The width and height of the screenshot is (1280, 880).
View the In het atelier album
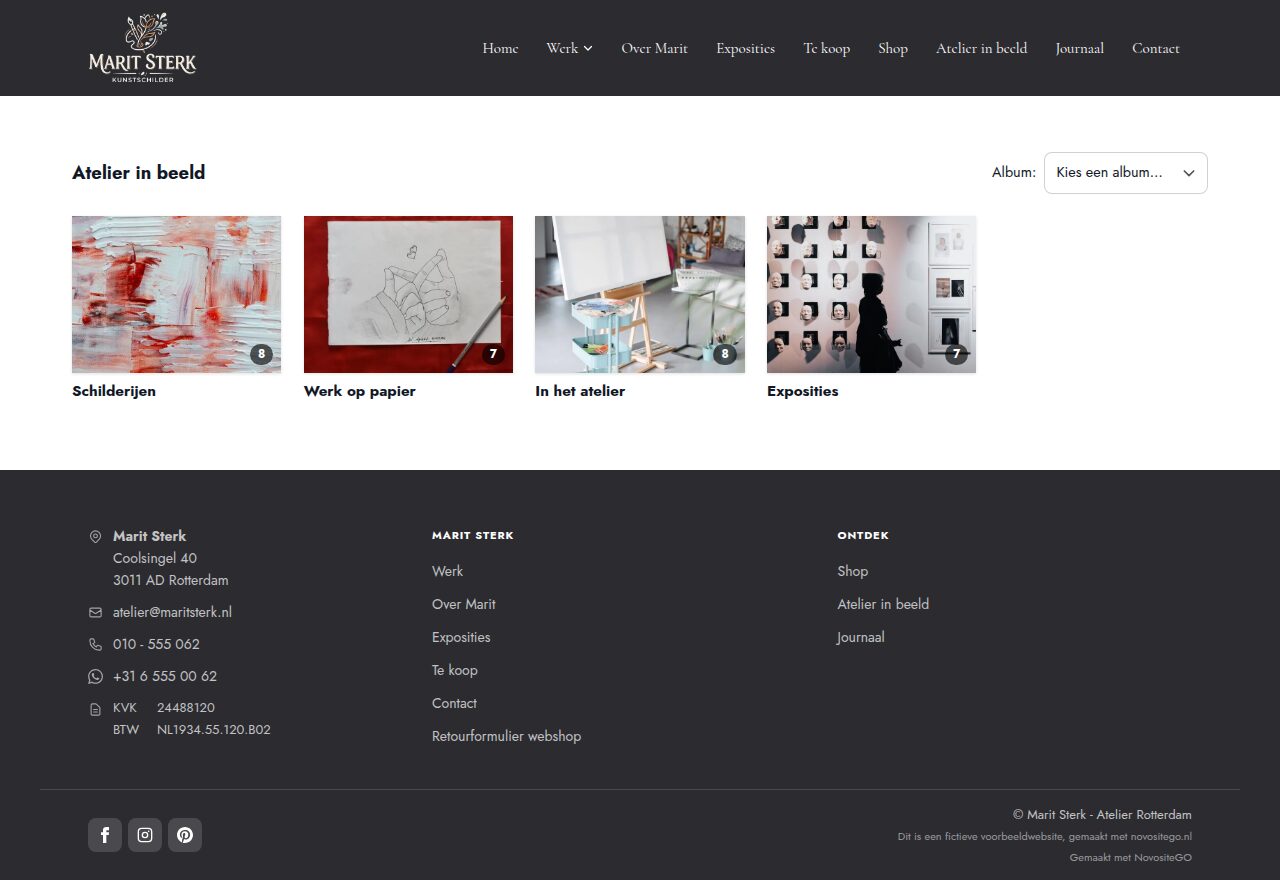point(640,294)
